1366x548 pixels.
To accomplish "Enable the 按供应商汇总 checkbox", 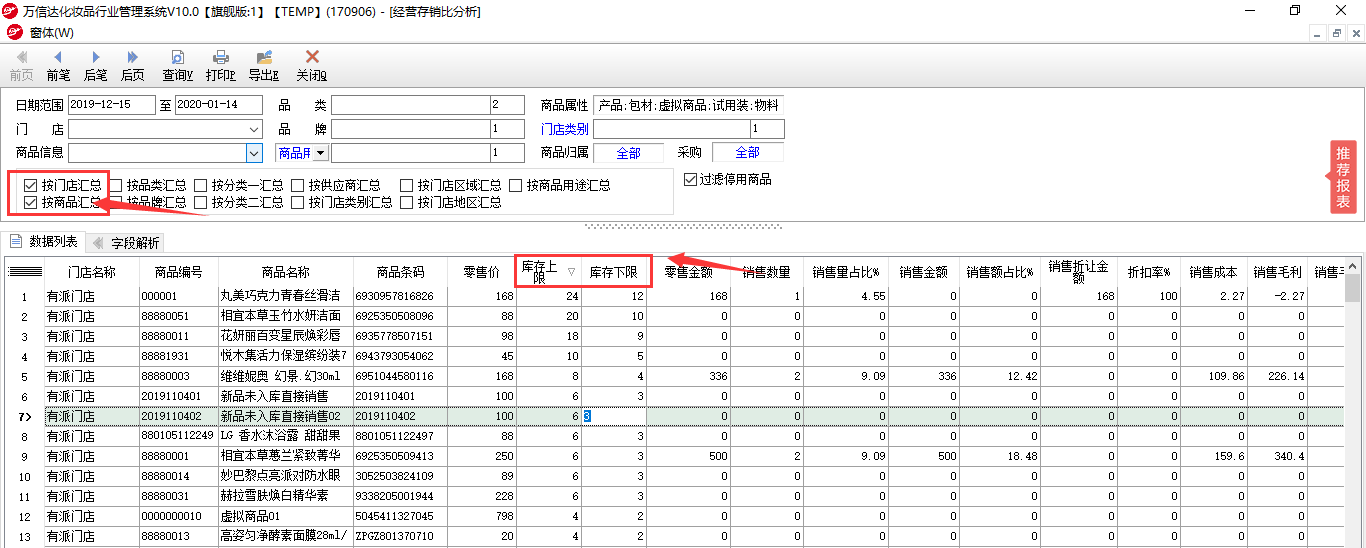I will click(298, 185).
